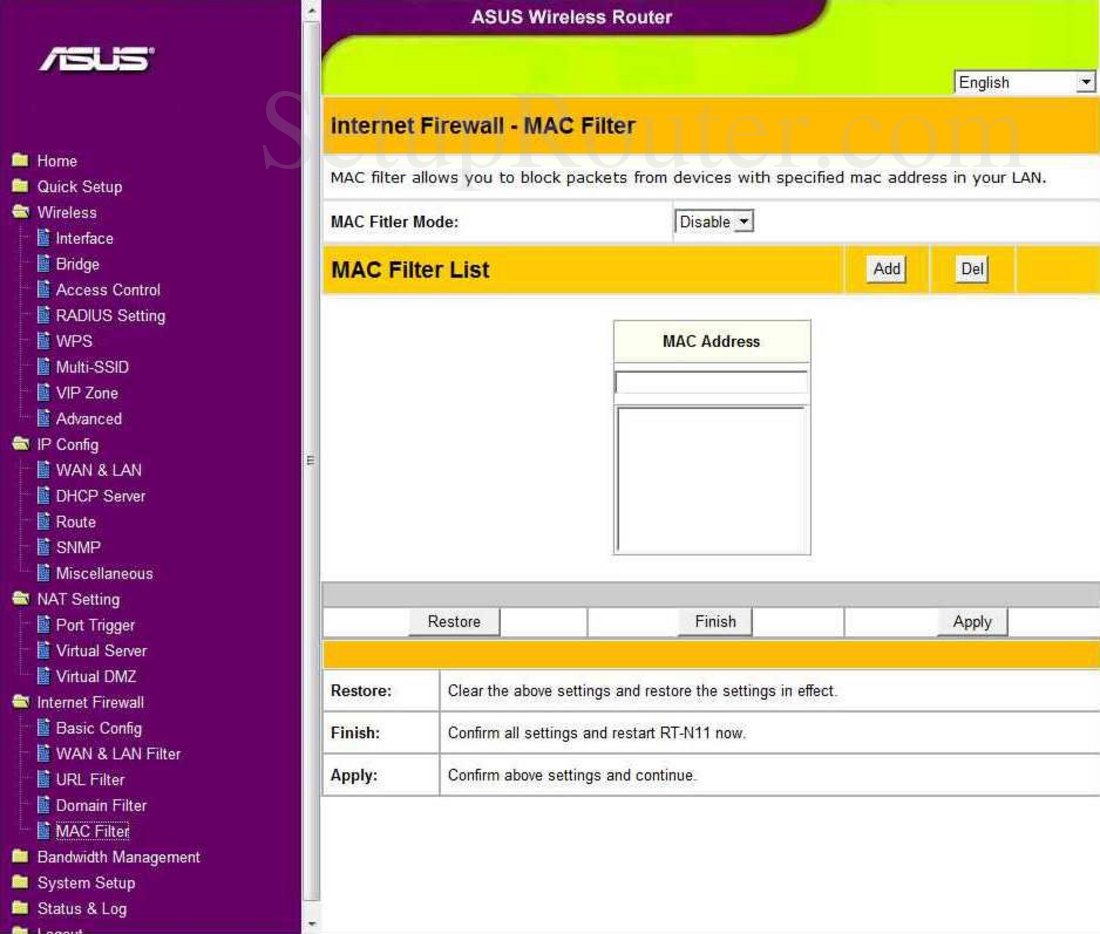Viewport: 1100px width, 934px height.
Task: Select the System Setup folder icon
Action: [22, 883]
